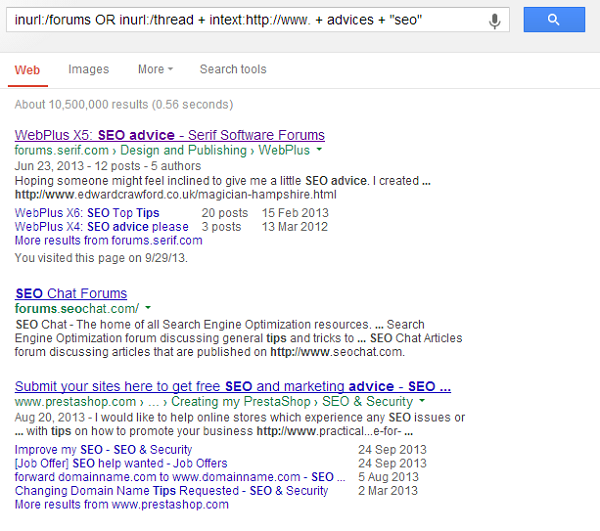The image size is (600, 531).
Task: Click 'Jun 23, 2013 - 12 posts - 5 authors'
Action: (x=108, y=166)
